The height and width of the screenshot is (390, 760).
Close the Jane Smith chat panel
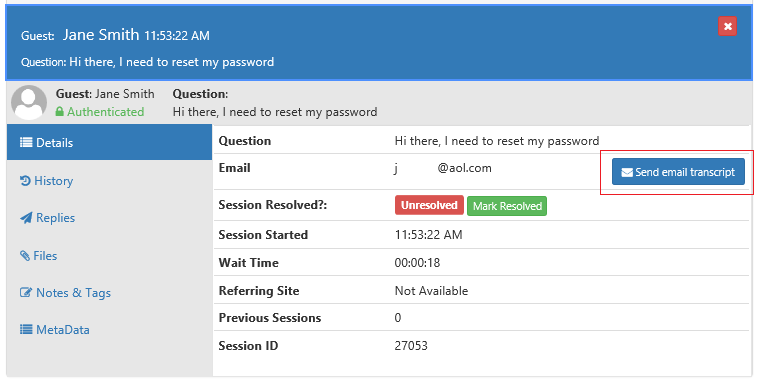click(727, 26)
